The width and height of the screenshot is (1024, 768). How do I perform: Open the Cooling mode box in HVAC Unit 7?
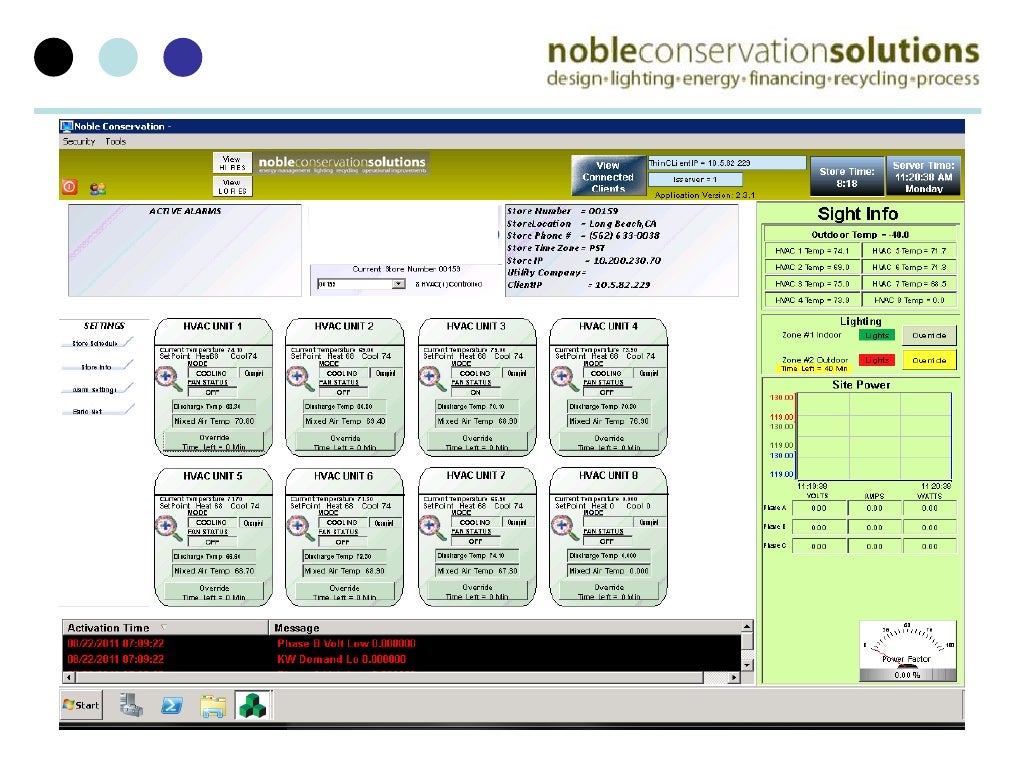(x=475, y=522)
